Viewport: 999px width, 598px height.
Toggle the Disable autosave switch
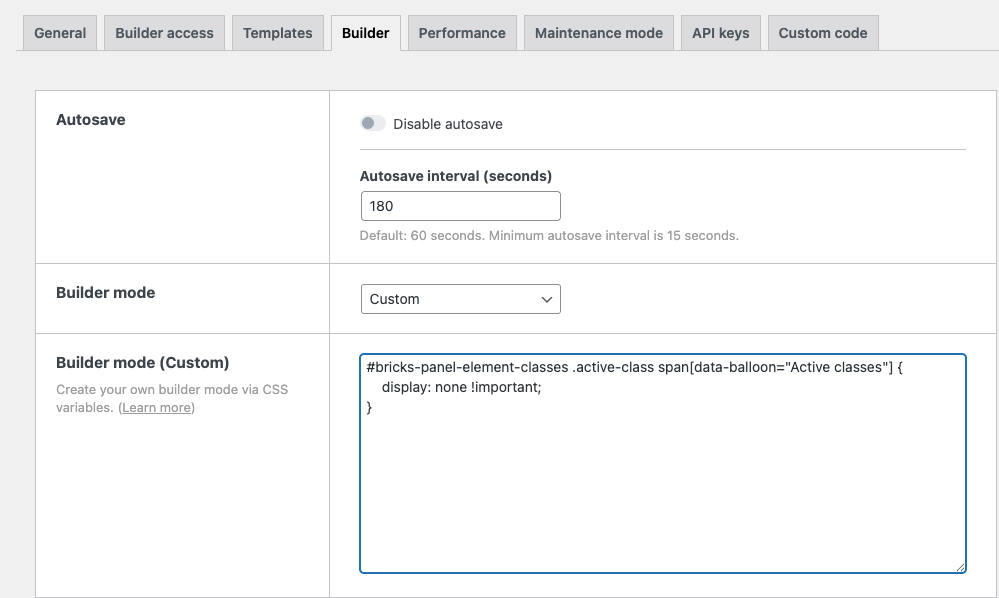373,123
